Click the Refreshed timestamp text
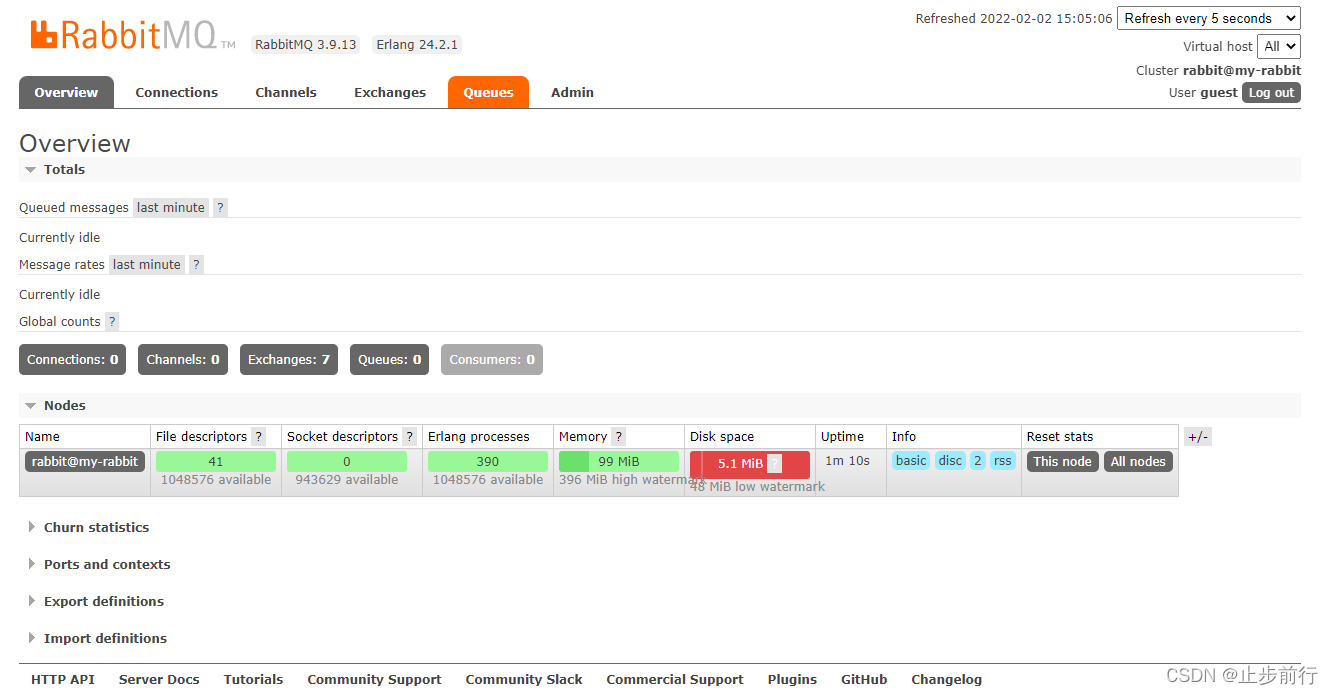 [1014, 18]
